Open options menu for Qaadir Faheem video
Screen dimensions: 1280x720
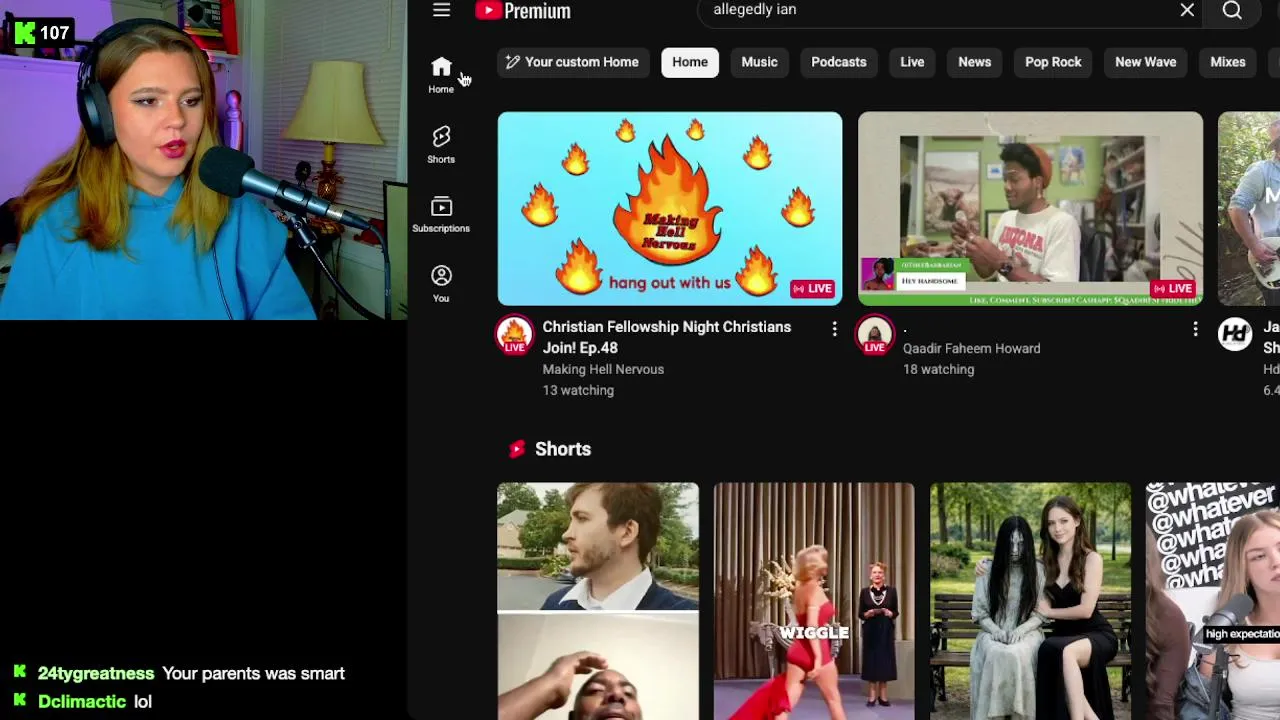(1195, 329)
